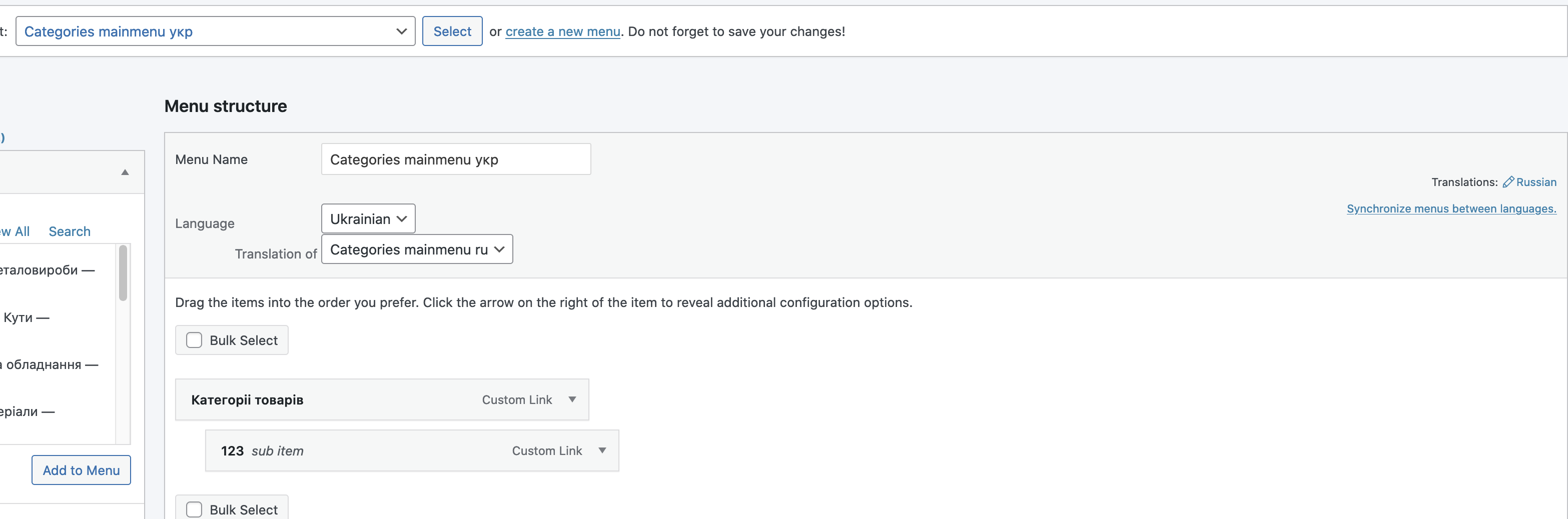
Task: Open the Translation of dropdown
Action: click(x=416, y=249)
